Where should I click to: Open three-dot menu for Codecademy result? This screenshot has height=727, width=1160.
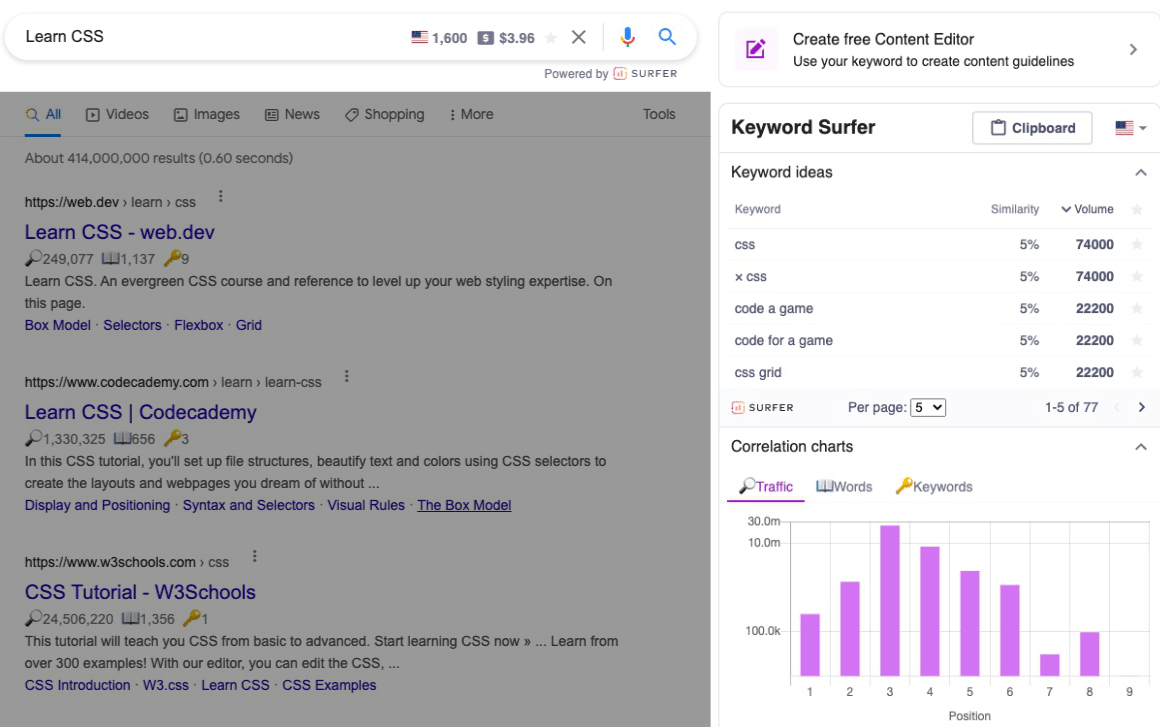pyautogui.click(x=347, y=377)
